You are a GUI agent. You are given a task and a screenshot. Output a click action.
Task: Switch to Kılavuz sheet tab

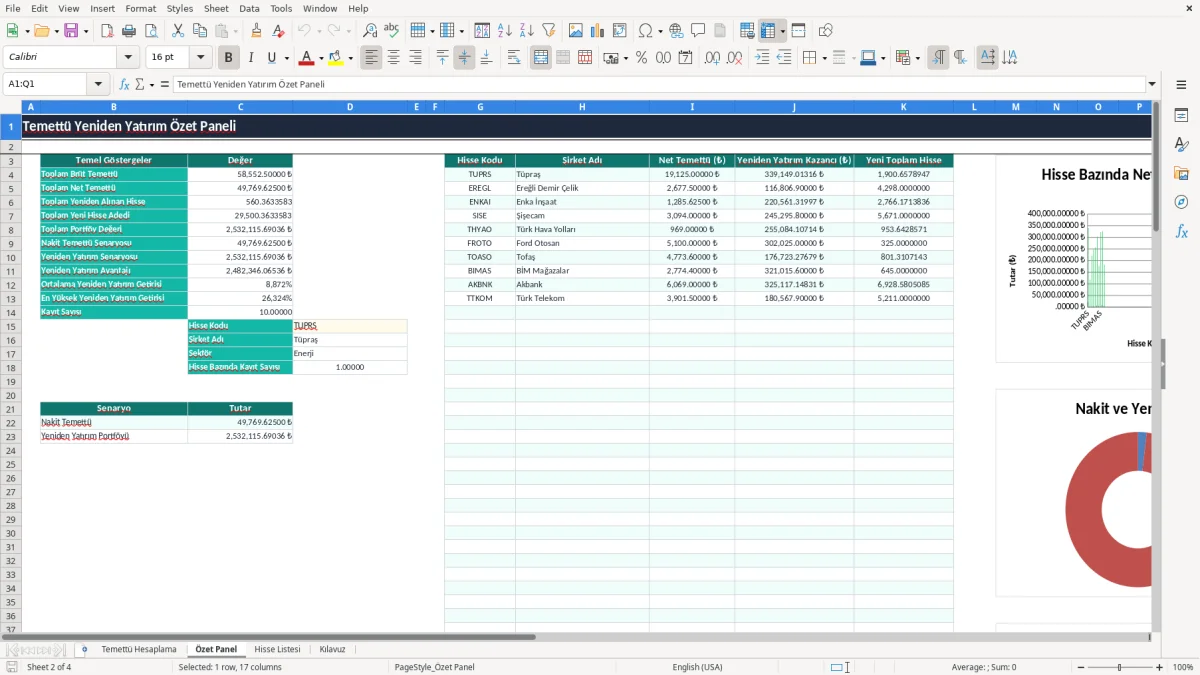(x=332, y=649)
